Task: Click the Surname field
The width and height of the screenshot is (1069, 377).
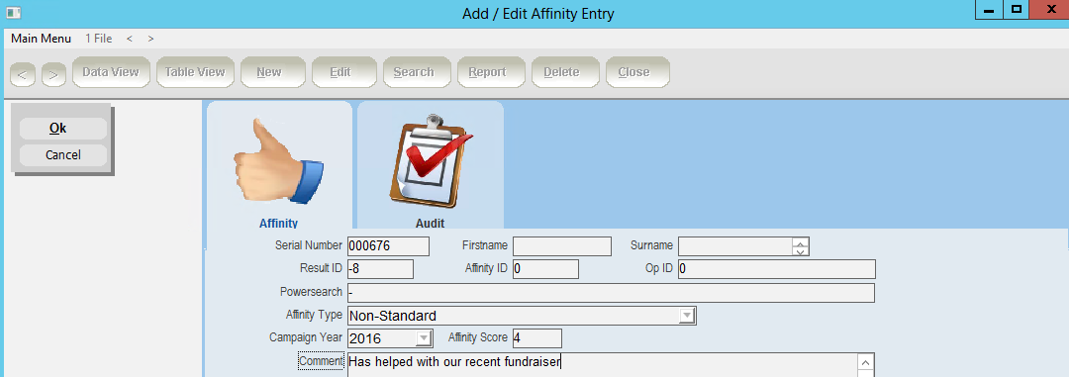Action: (x=736, y=246)
